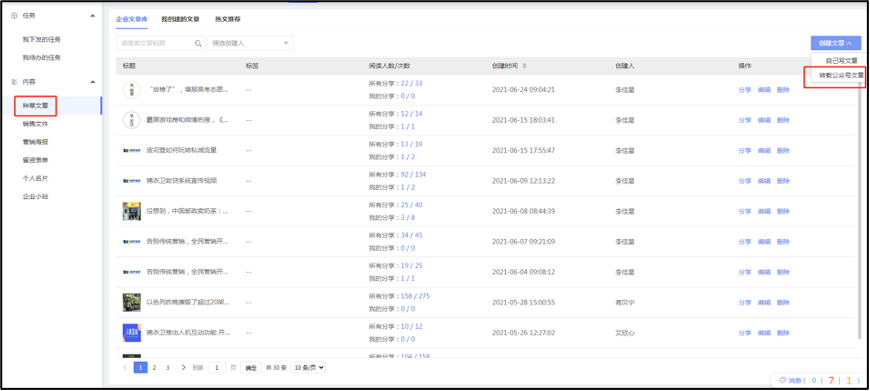Image resolution: width=870 pixels, height=391 pixels.
Task: Click the page jump number input field
Action: click(216, 367)
